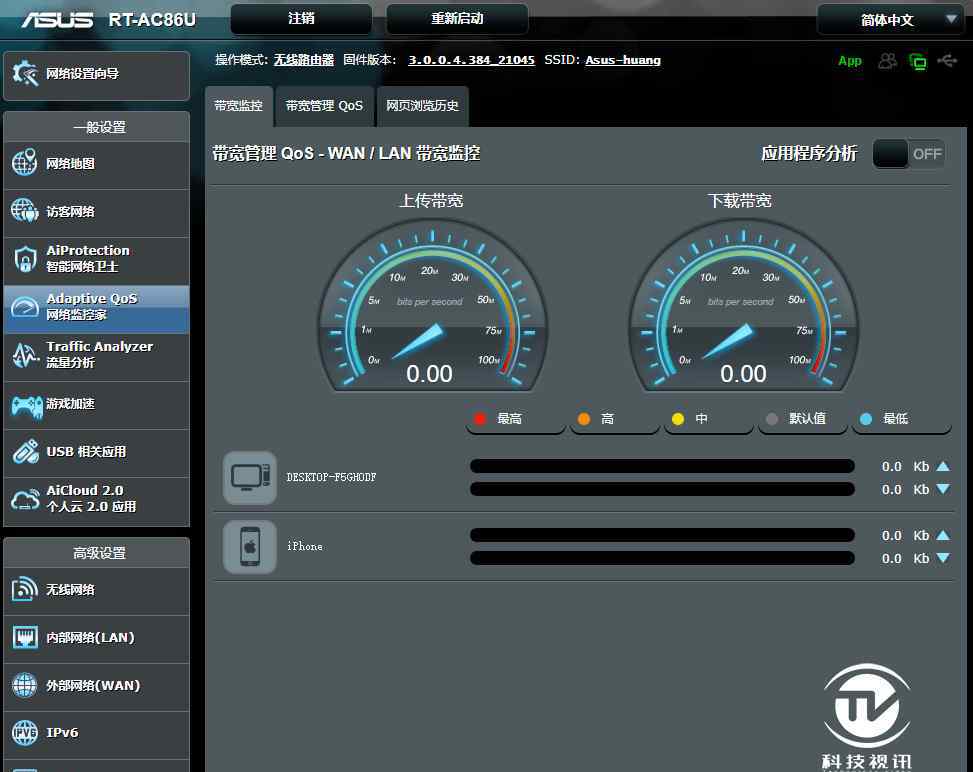
Task: Select the blue 最低 priority swatch
Action: click(866, 419)
